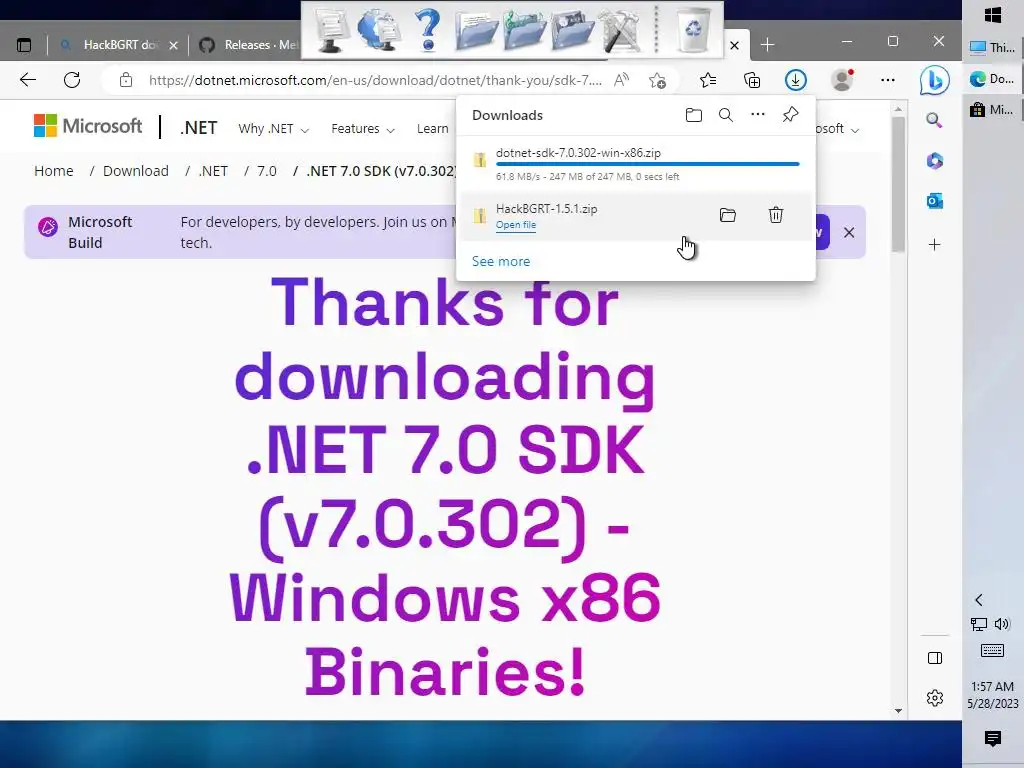Image resolution: width=1024 pixels, height=768 pixels.
Task: Refresh the current page
Action: [x=72, y=80]
